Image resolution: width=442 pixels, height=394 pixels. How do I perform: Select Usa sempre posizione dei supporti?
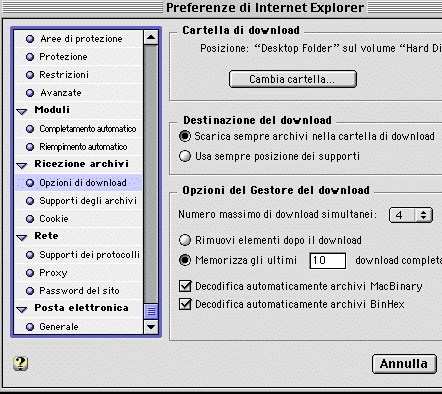click(x=185, y=156)
